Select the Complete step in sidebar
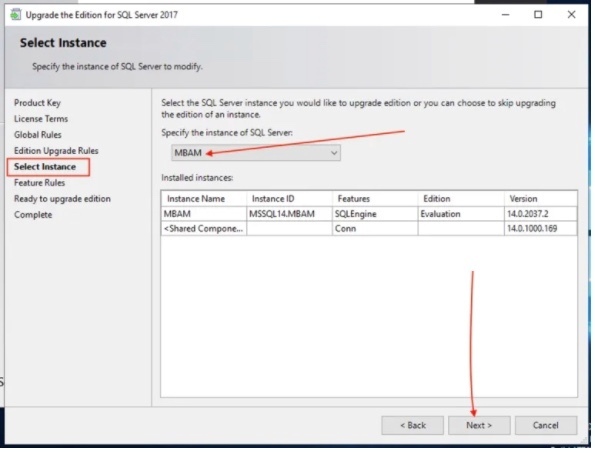Viewport: 595px width, 453px height. coord(33,215)
